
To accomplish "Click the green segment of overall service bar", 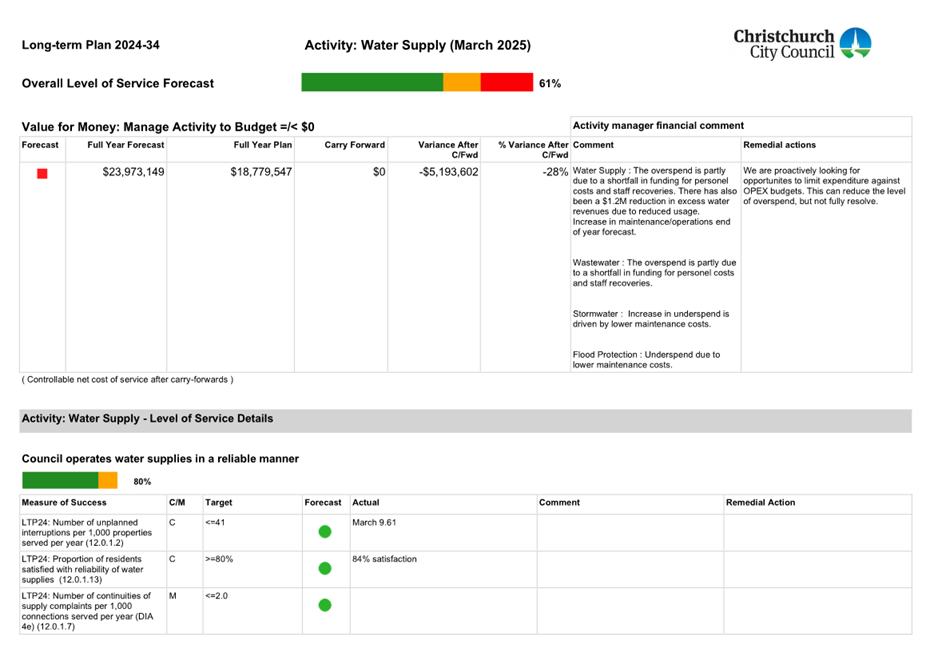I will 372,82.
